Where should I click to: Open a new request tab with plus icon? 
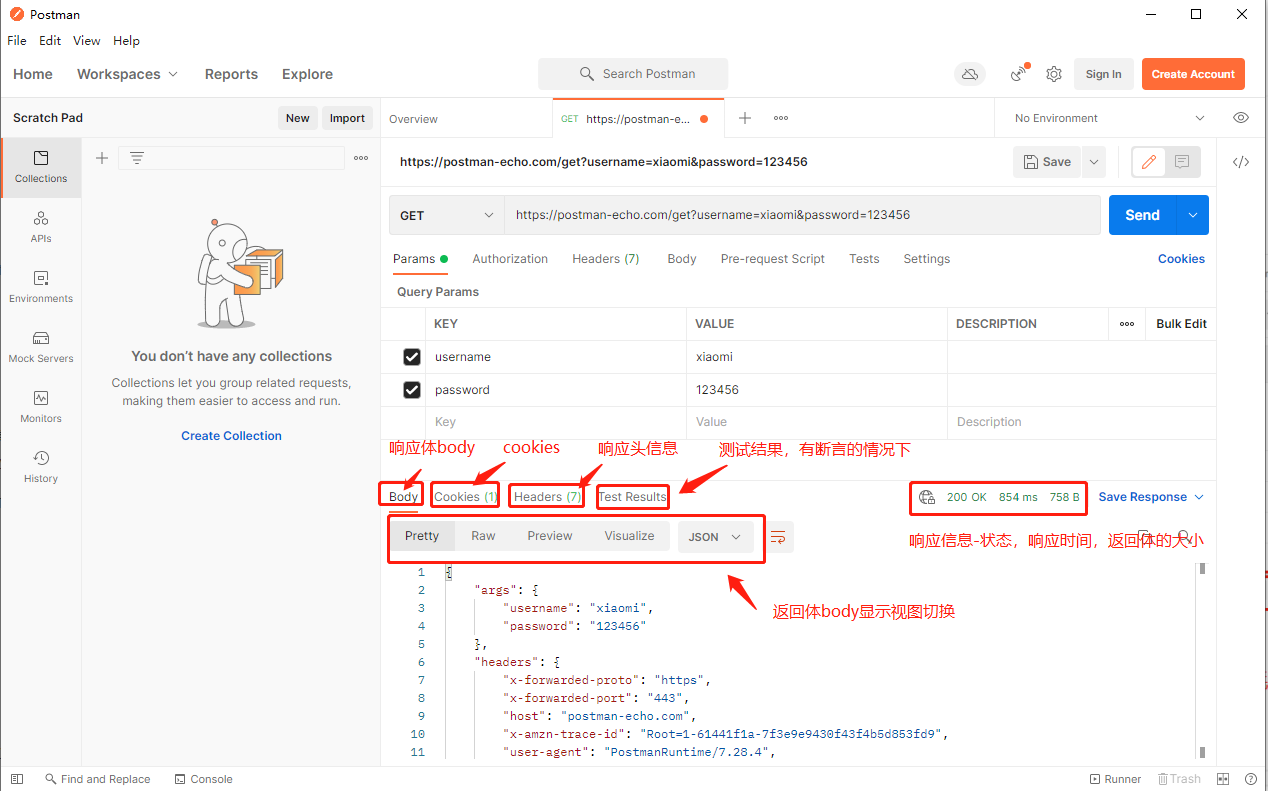pyautogui.click(x=745, y=118)
